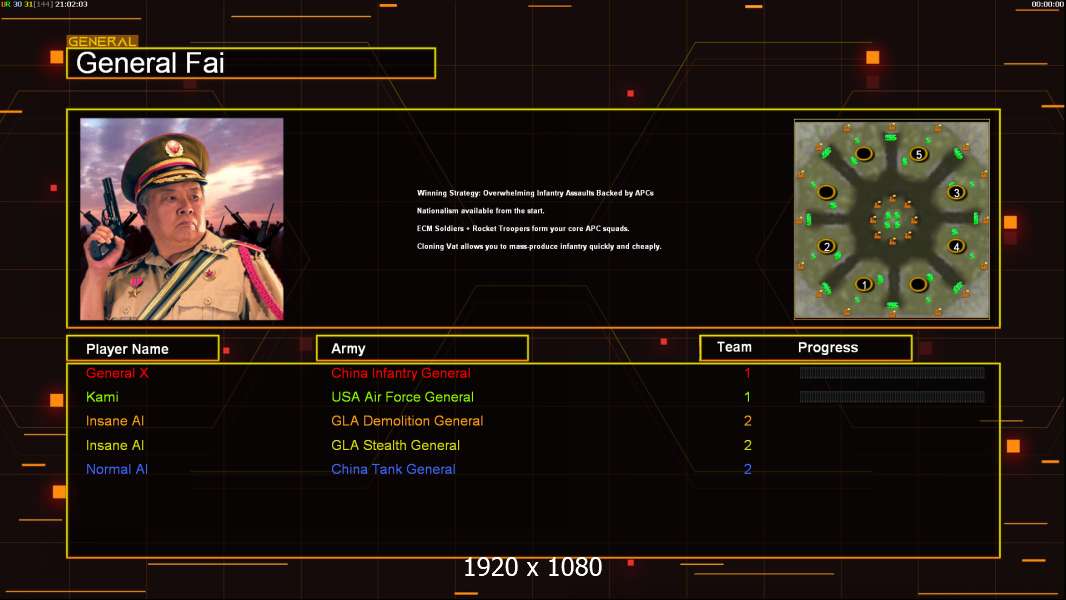Click team number 1 in General X's row
Image resolution: width=1066 pixels, height=600 pixels.
click(747, 373)
